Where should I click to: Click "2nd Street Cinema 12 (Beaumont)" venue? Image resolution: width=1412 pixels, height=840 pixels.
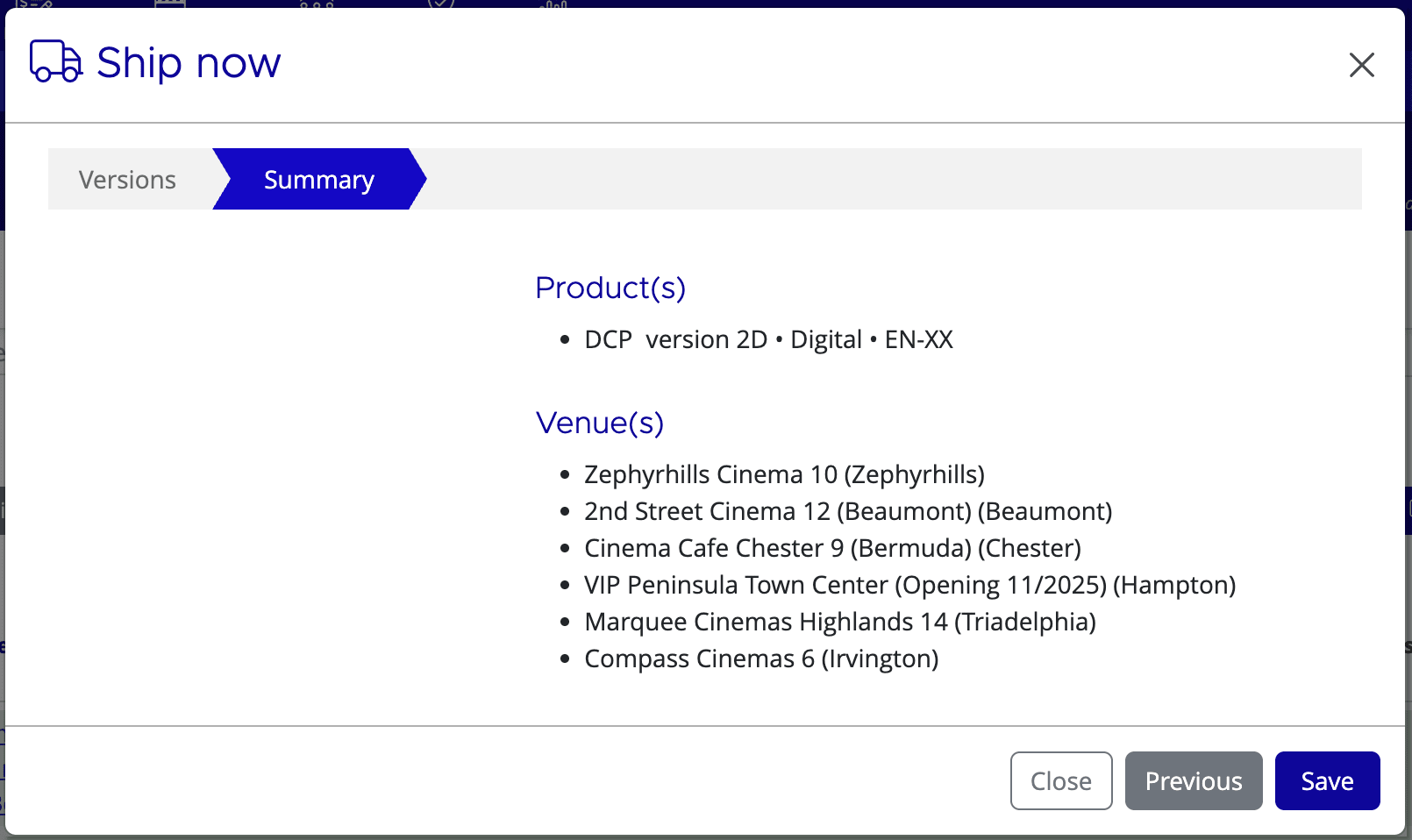[848, 511]
